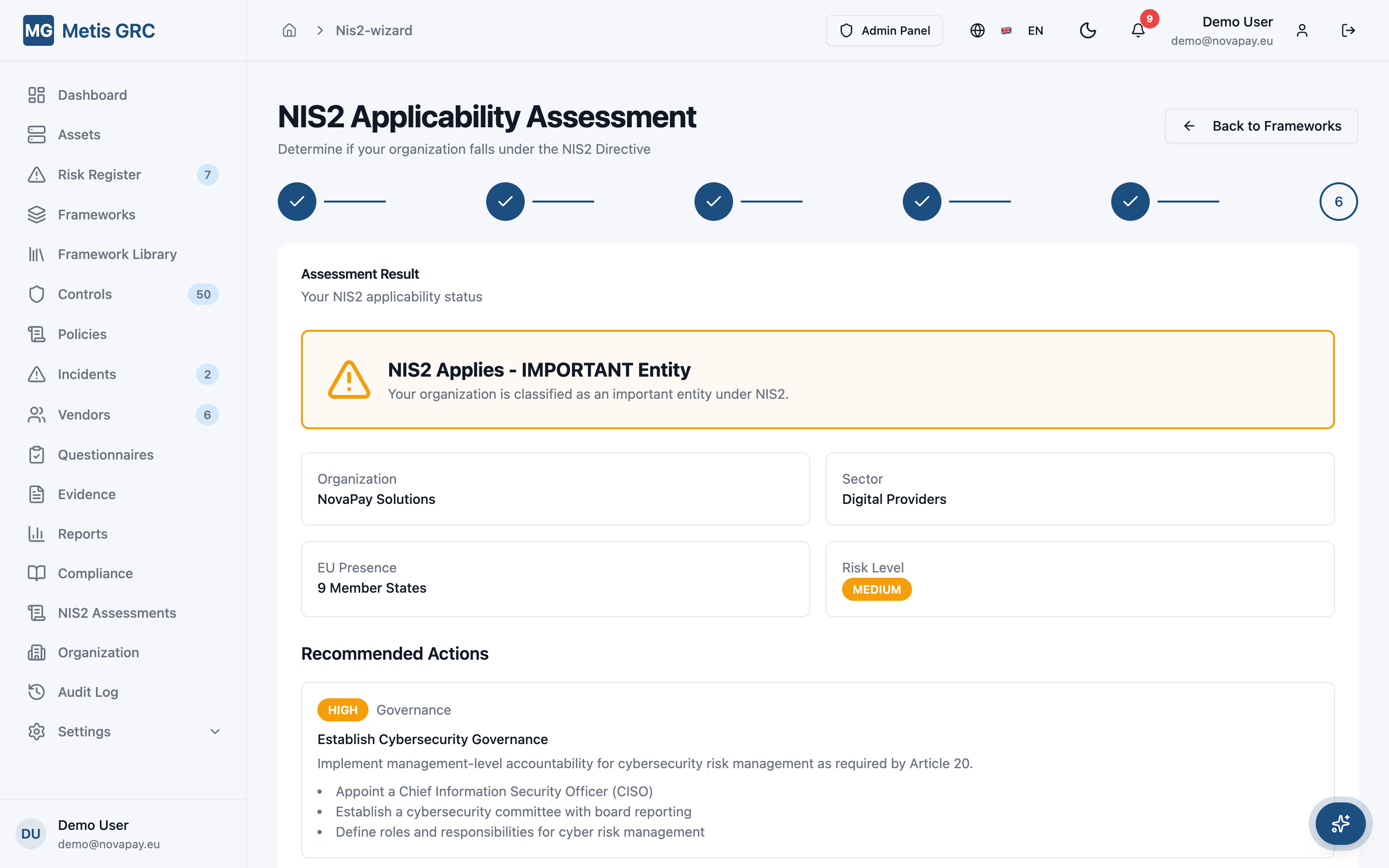
Task: Open the AI assistant sparkle button
Action: coord(1340,823)
